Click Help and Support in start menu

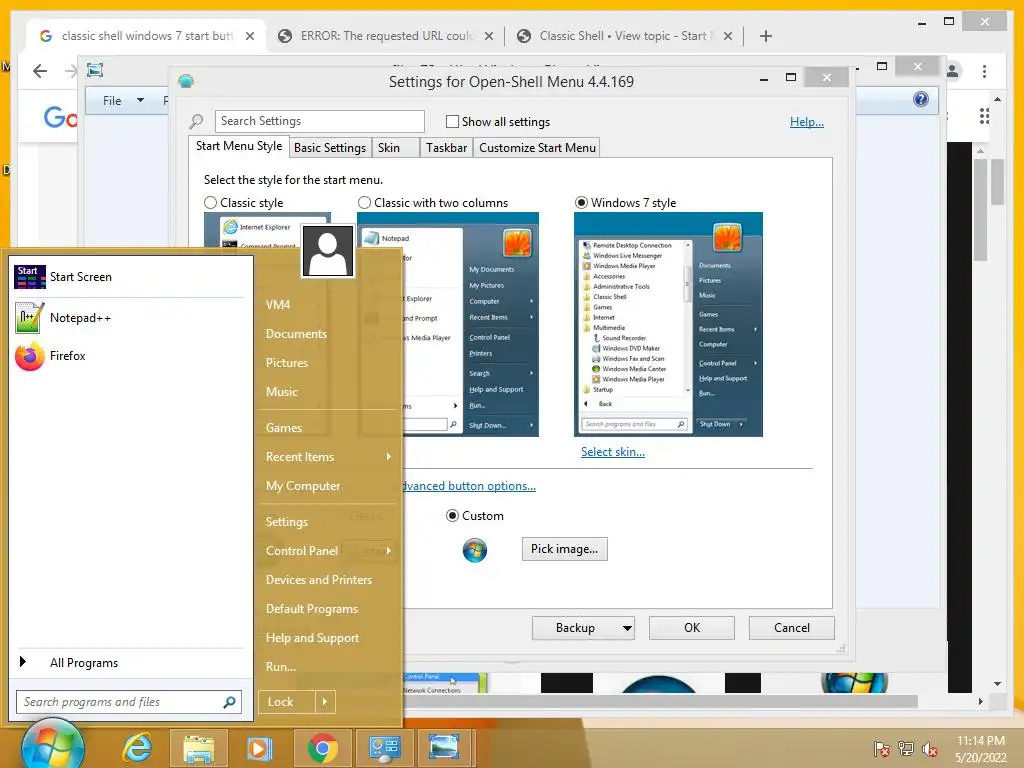coord(312,638)
